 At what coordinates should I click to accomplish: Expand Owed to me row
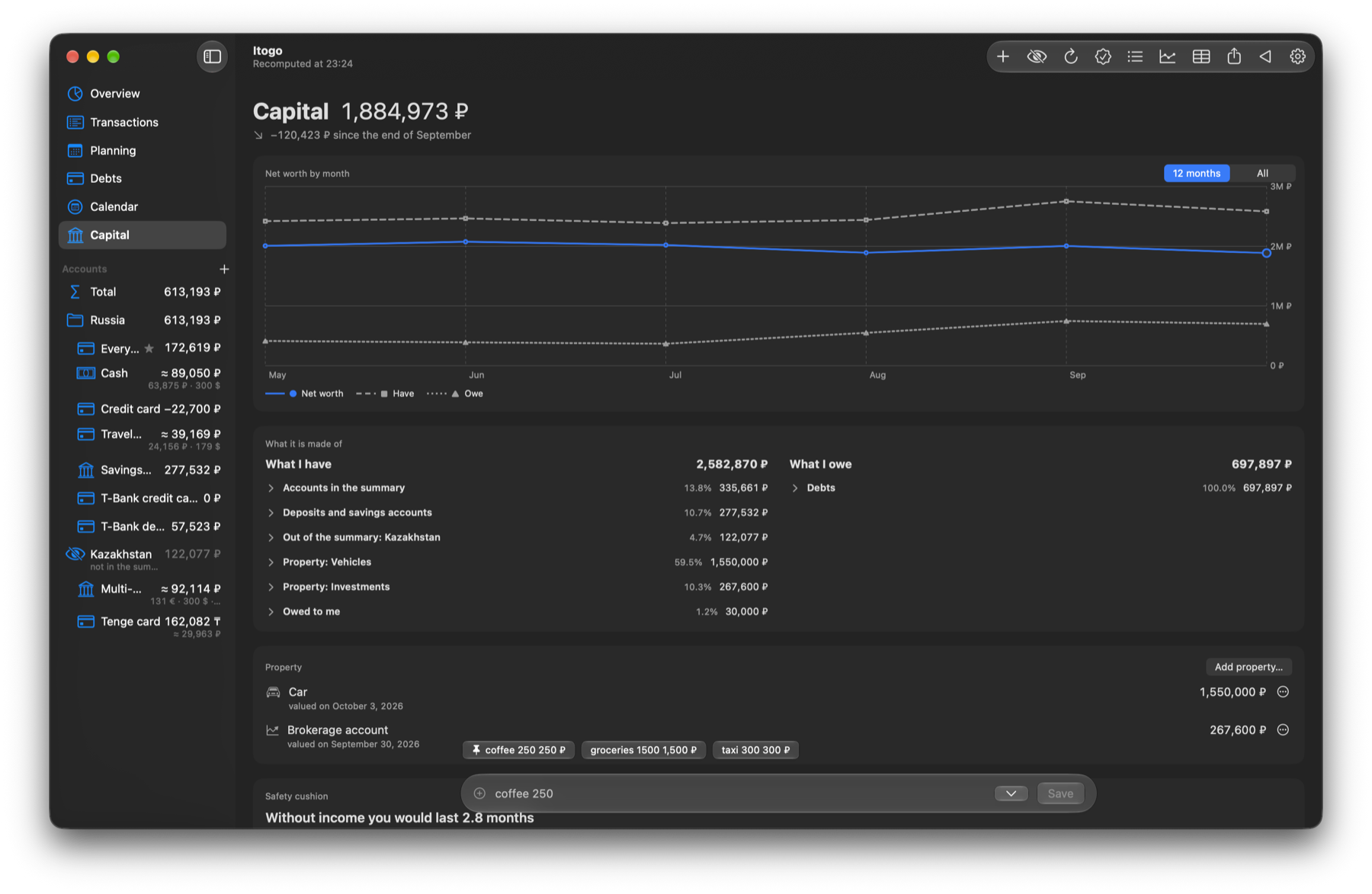click(516, 611)
